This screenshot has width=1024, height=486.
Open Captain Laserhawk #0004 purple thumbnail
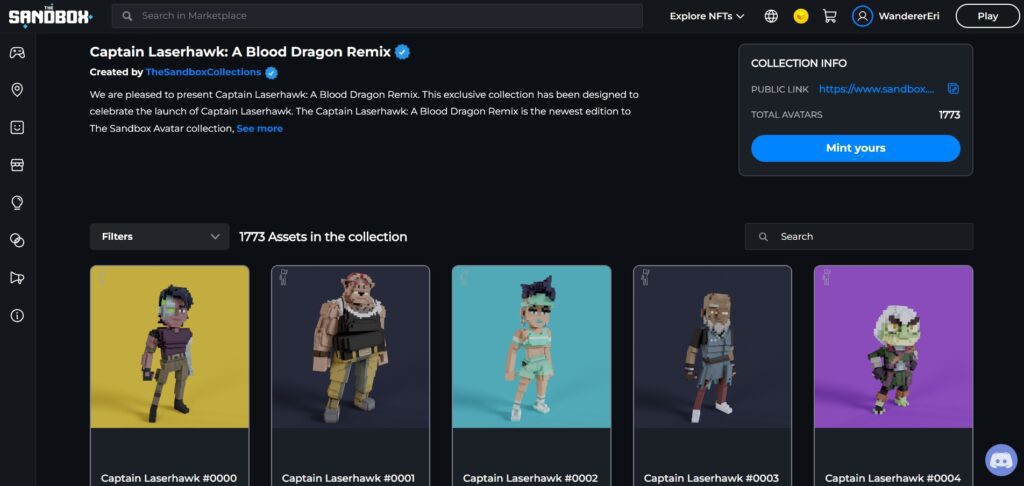(893, 347)
